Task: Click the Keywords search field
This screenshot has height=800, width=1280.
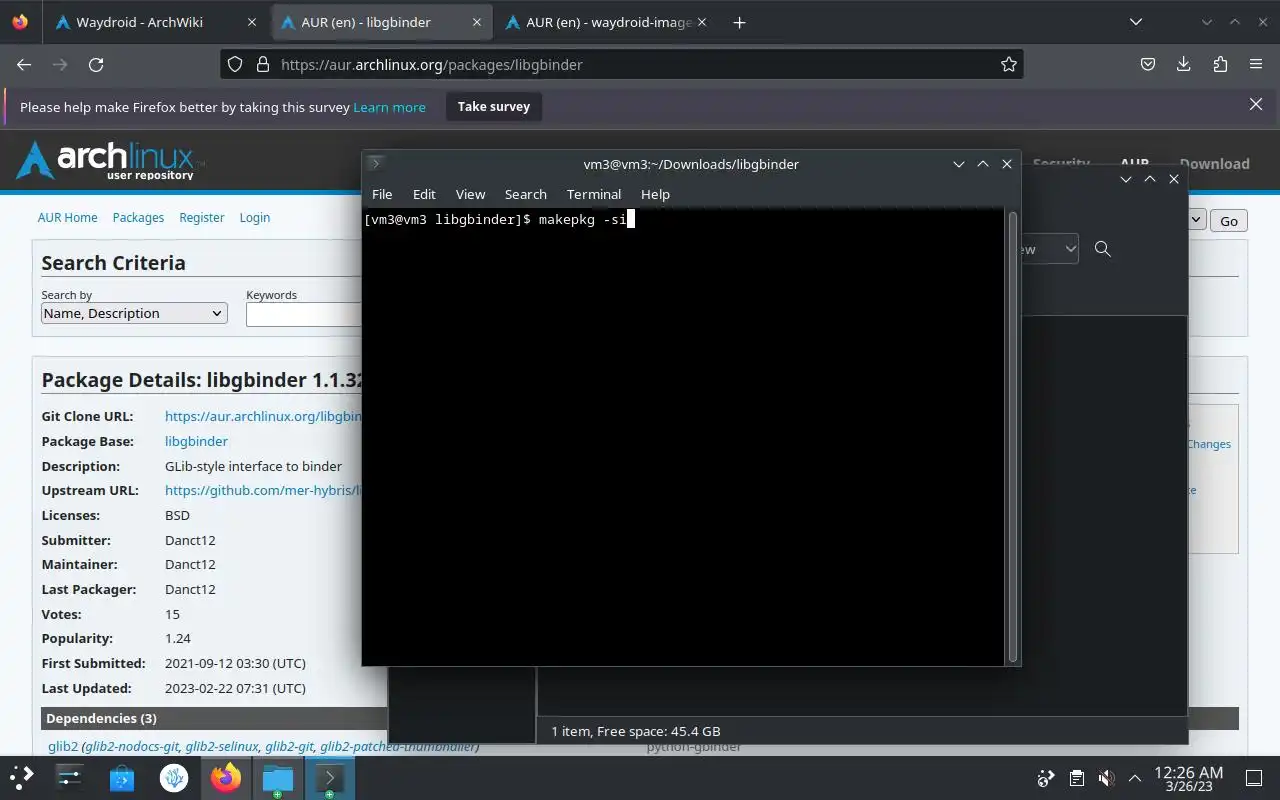Action: (304, 314)
